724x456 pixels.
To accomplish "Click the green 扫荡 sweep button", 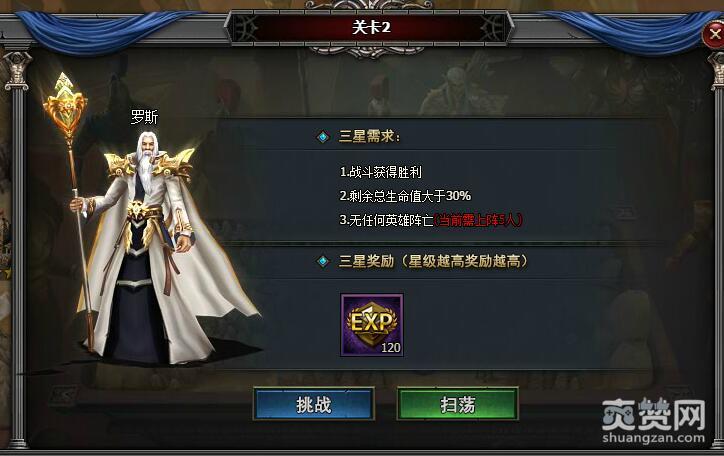I will click(x=458, y=404).
